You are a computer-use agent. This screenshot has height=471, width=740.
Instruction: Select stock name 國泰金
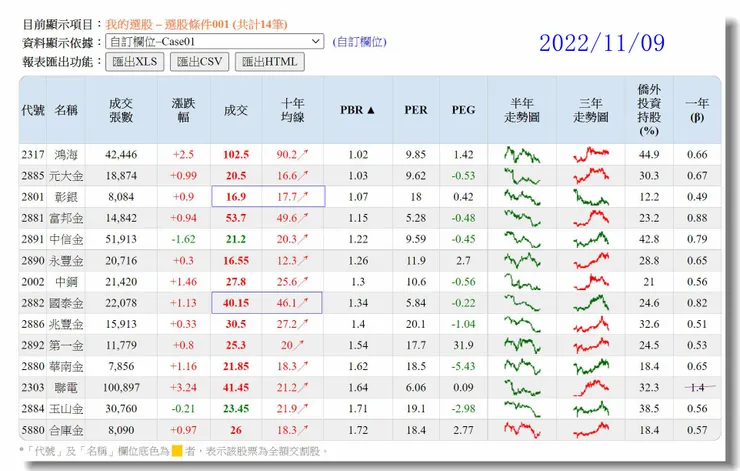[x=66, y=303]
